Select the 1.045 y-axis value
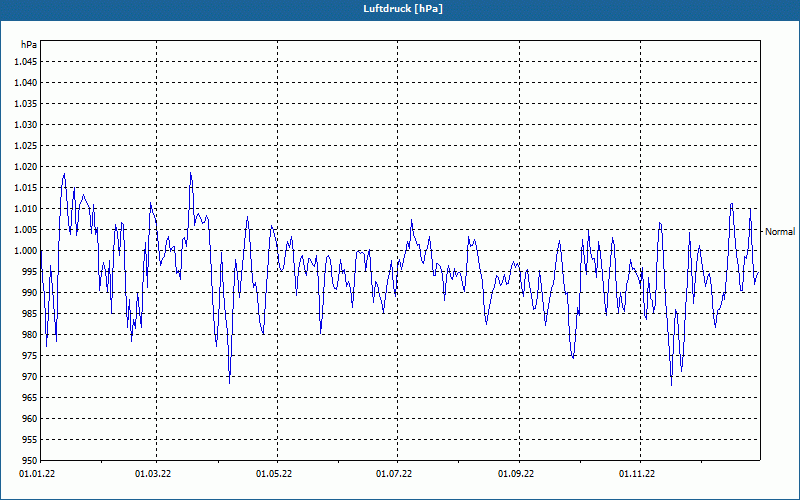800x500 pixels. pyautogui.click(x=26, y=62)
